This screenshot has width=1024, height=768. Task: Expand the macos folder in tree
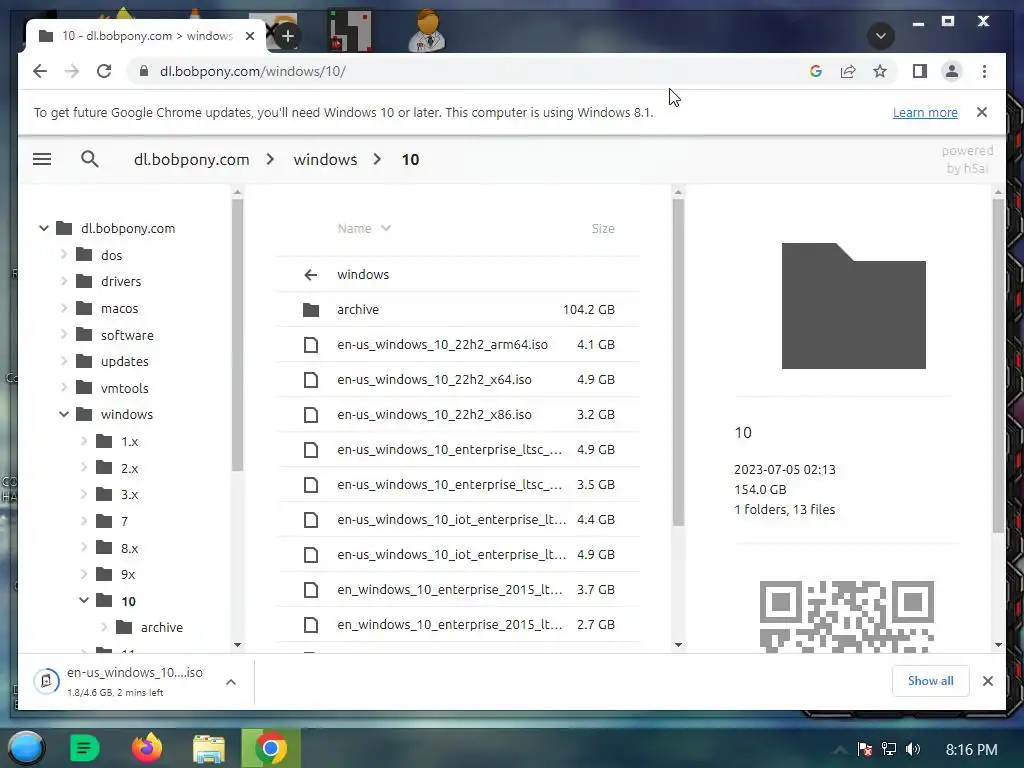[64, 308]
